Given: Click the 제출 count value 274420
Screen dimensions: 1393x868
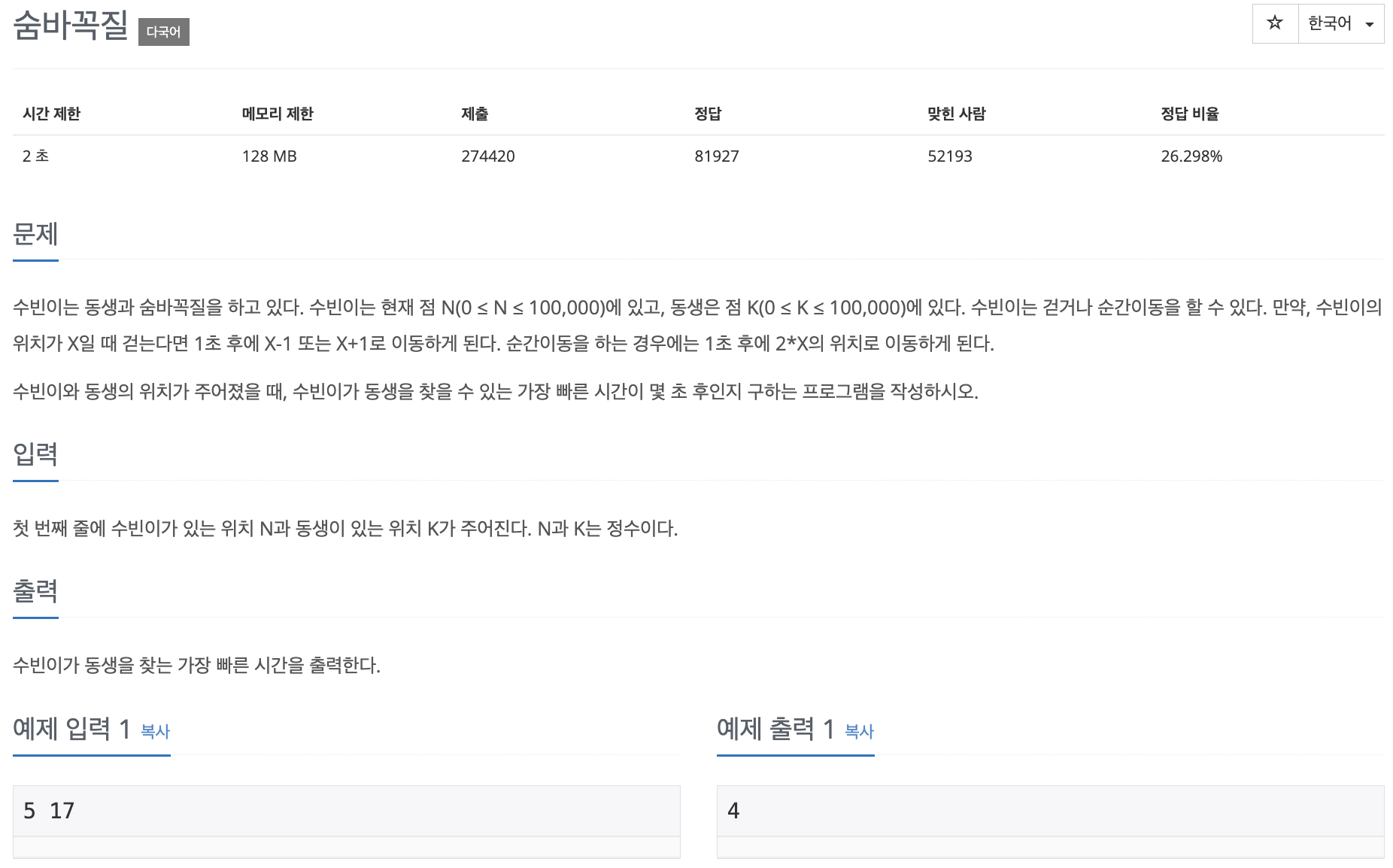Looking at the screenshot, I should coord(488,156).
